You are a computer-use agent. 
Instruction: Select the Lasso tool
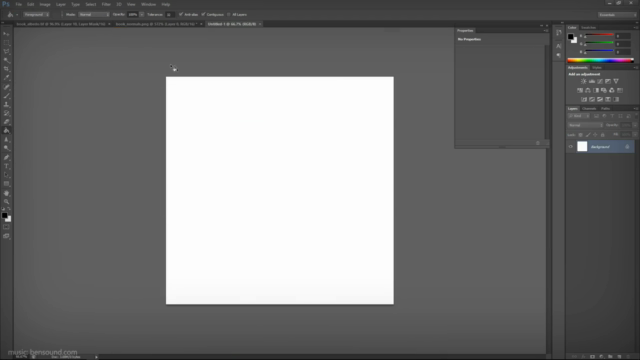pyautogui.click(x=7, y=51)
